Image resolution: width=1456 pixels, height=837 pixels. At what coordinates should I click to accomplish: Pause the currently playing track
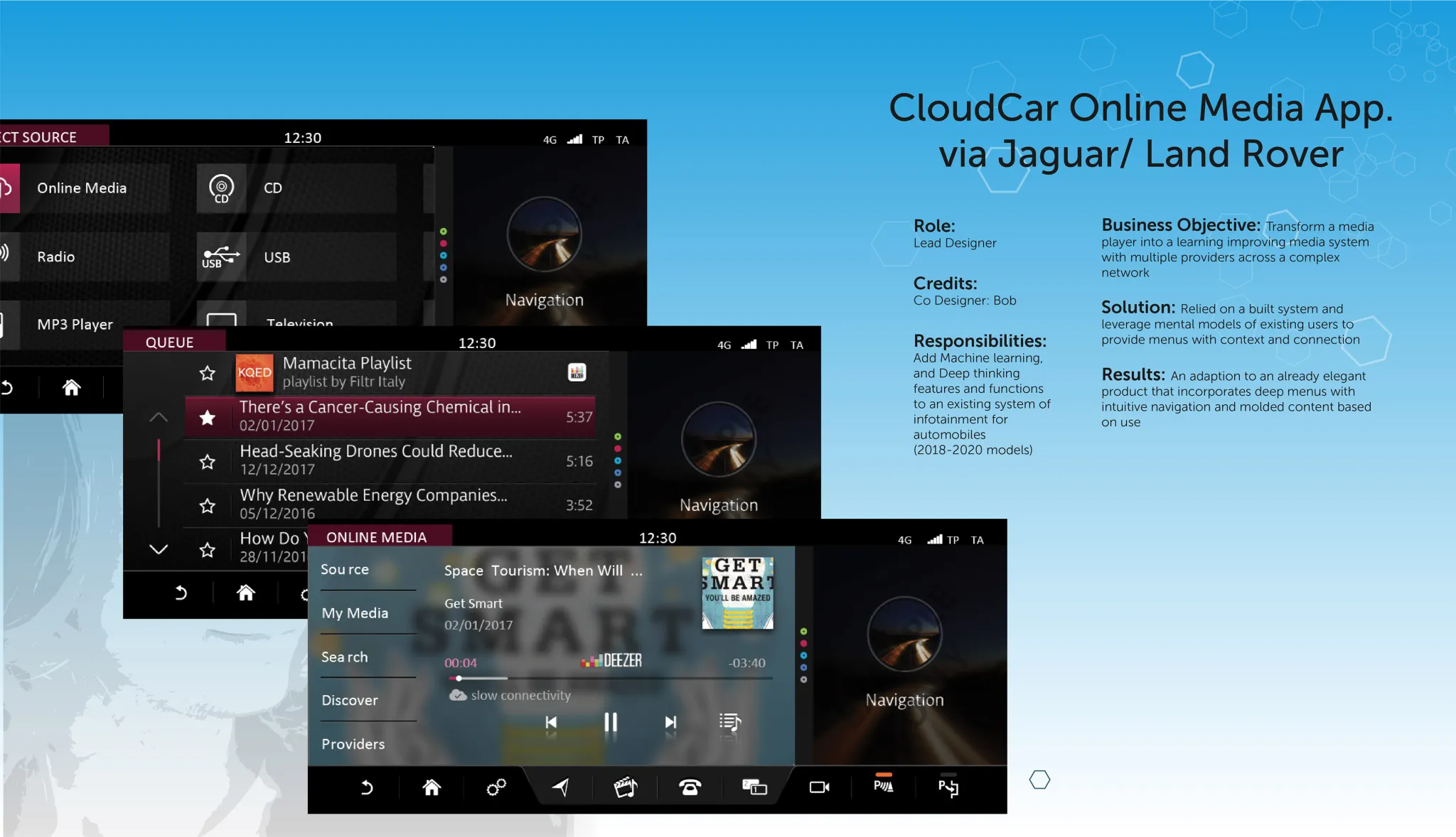tap(610, 722)
